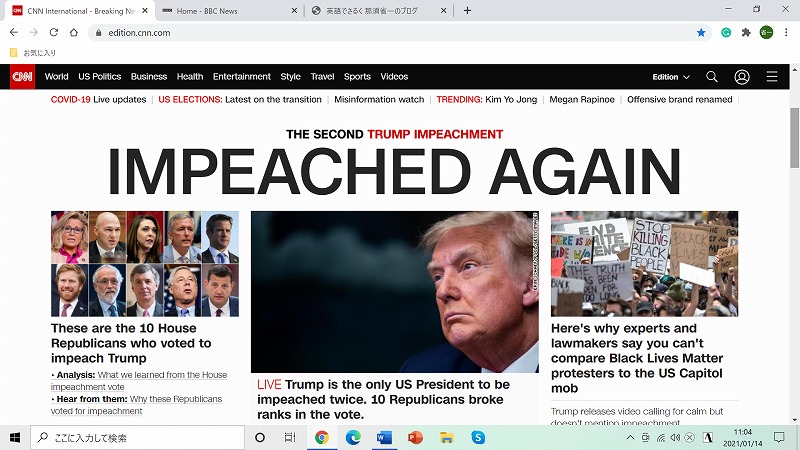
Task: Open the Chrome extensions puzzle icon
Action: [746, 33]
